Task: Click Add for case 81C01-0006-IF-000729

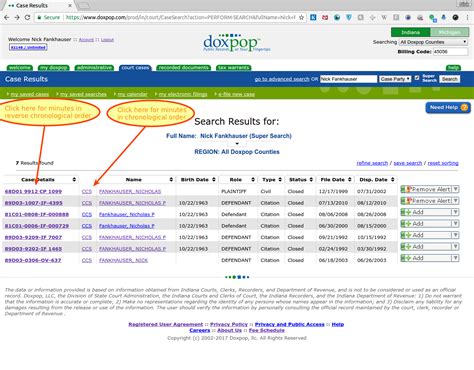Action: click(426, 224)
